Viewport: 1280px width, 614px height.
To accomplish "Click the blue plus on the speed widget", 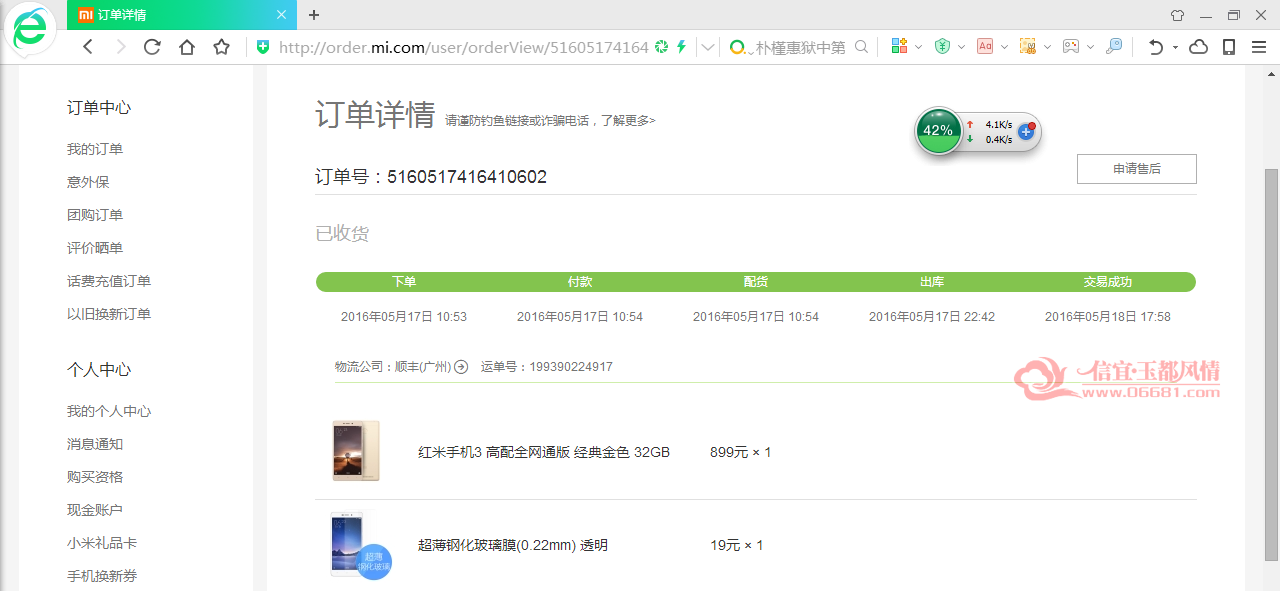I will click(1025, 131).
